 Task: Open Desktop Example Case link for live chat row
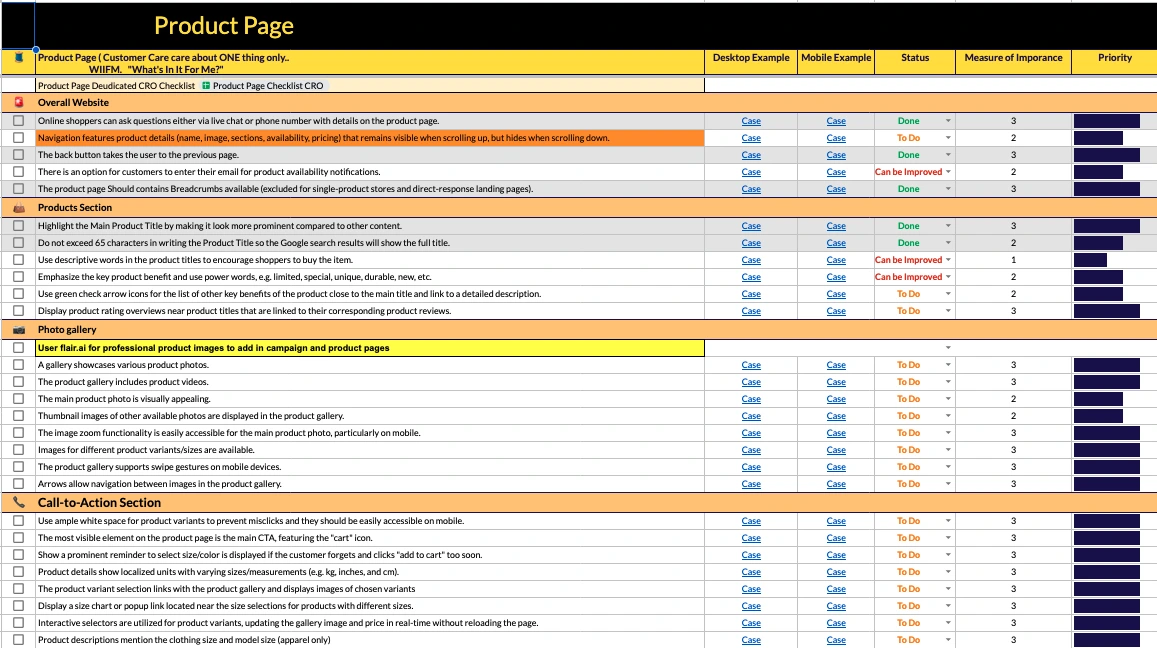click(x=751, y=121)
